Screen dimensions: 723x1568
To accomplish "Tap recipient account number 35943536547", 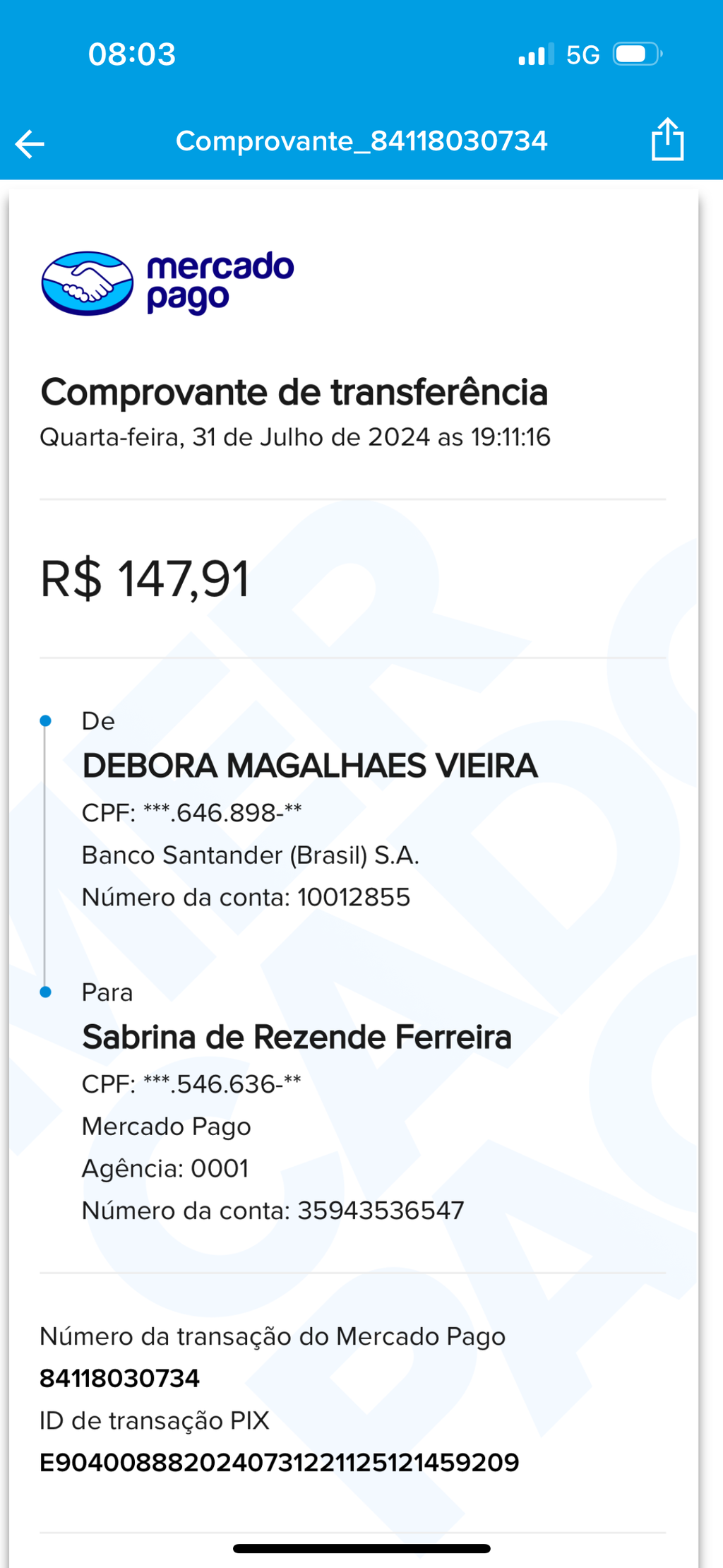I will pyautogui.click(x=381, y=1211).
